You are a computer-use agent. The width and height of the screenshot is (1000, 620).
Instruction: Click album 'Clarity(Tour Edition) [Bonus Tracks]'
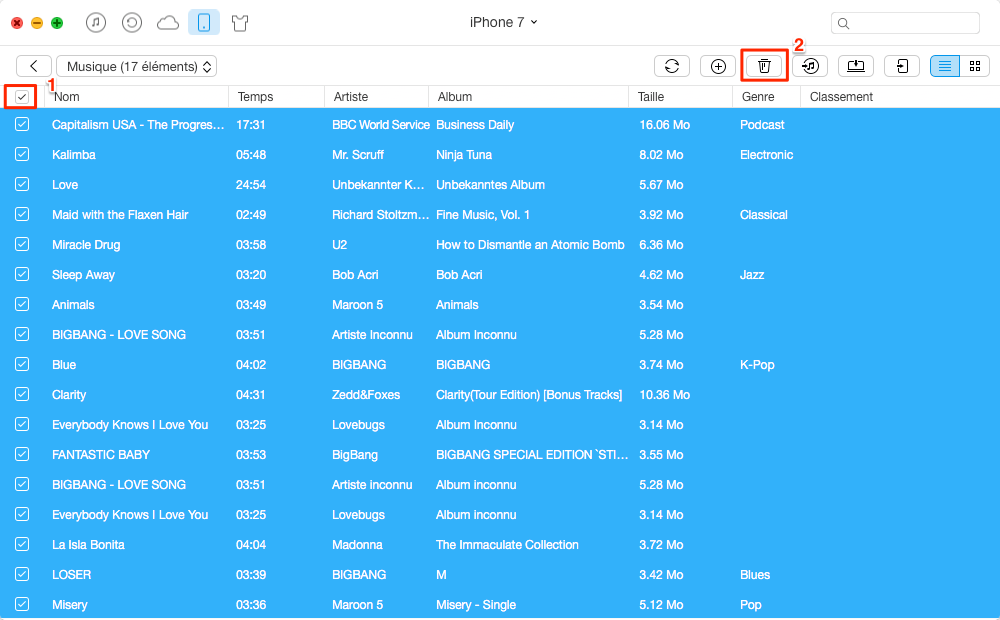click(x=529, y=395)
